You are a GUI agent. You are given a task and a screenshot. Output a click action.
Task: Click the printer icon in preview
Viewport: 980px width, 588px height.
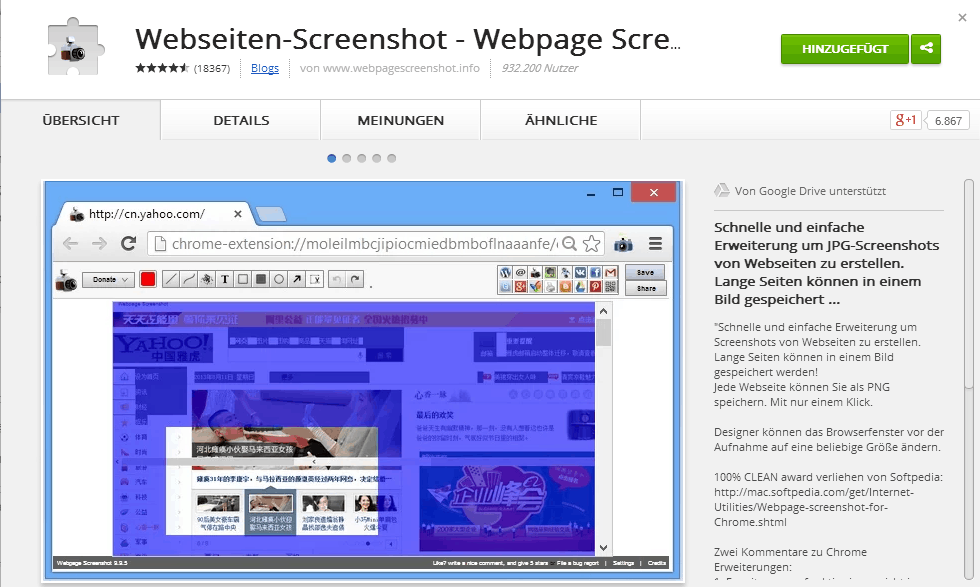point(551,287)
